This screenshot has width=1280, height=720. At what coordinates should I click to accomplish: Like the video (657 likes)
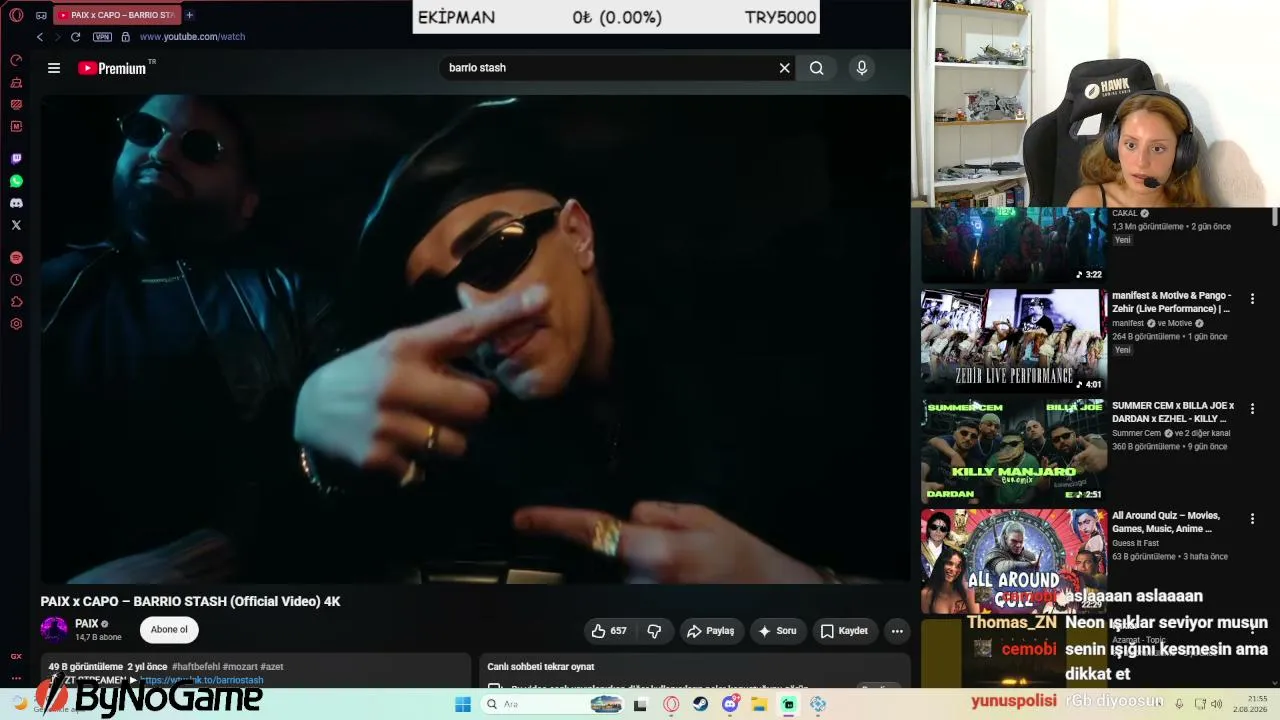click(x=609, y=631)
